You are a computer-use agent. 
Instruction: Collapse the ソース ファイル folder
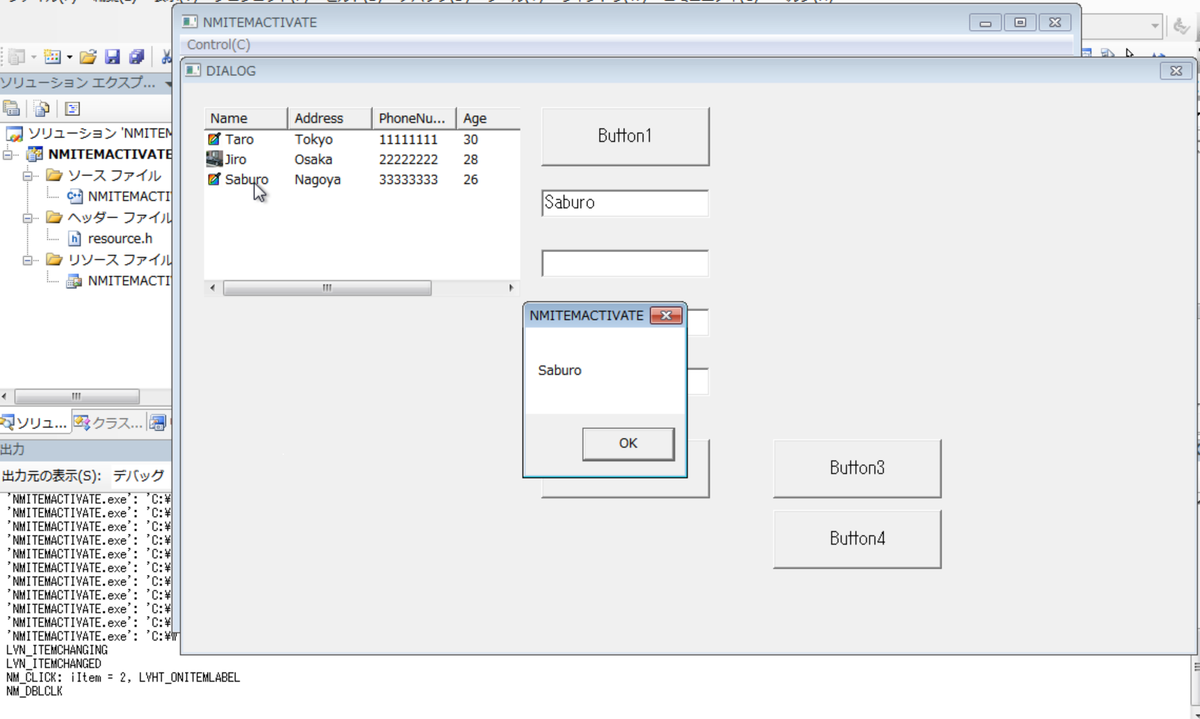[x=29, y=176]
